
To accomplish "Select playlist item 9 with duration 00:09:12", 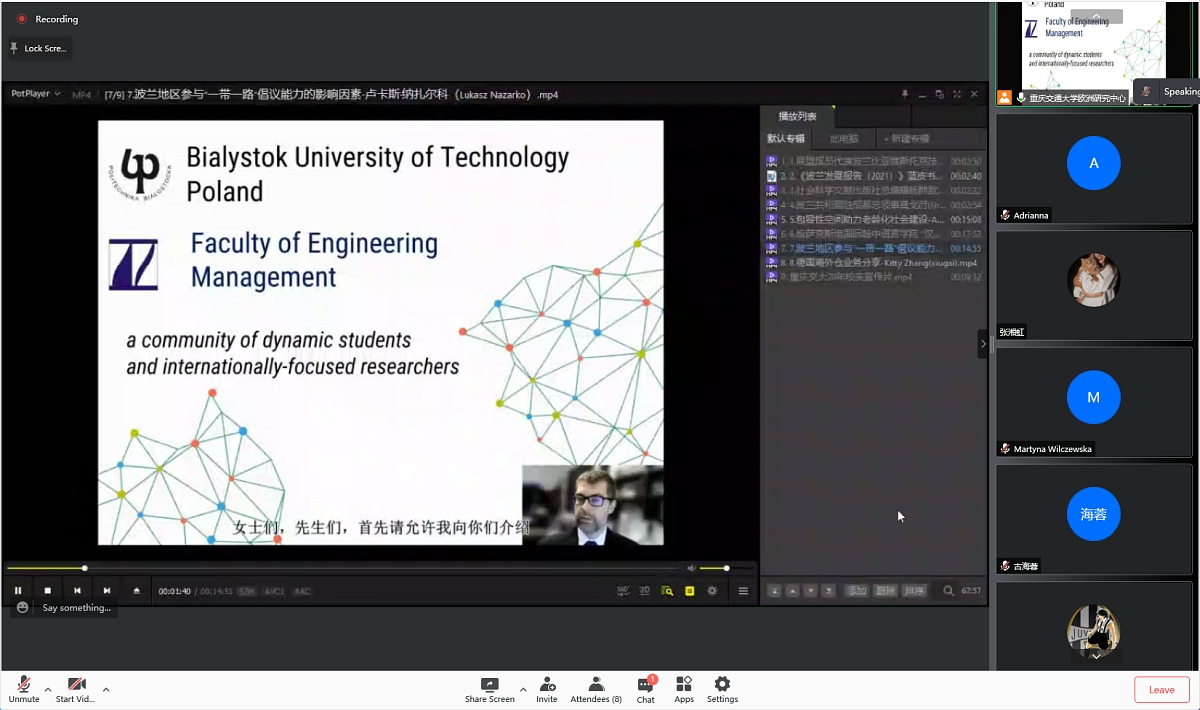I will tap(874, 277).
